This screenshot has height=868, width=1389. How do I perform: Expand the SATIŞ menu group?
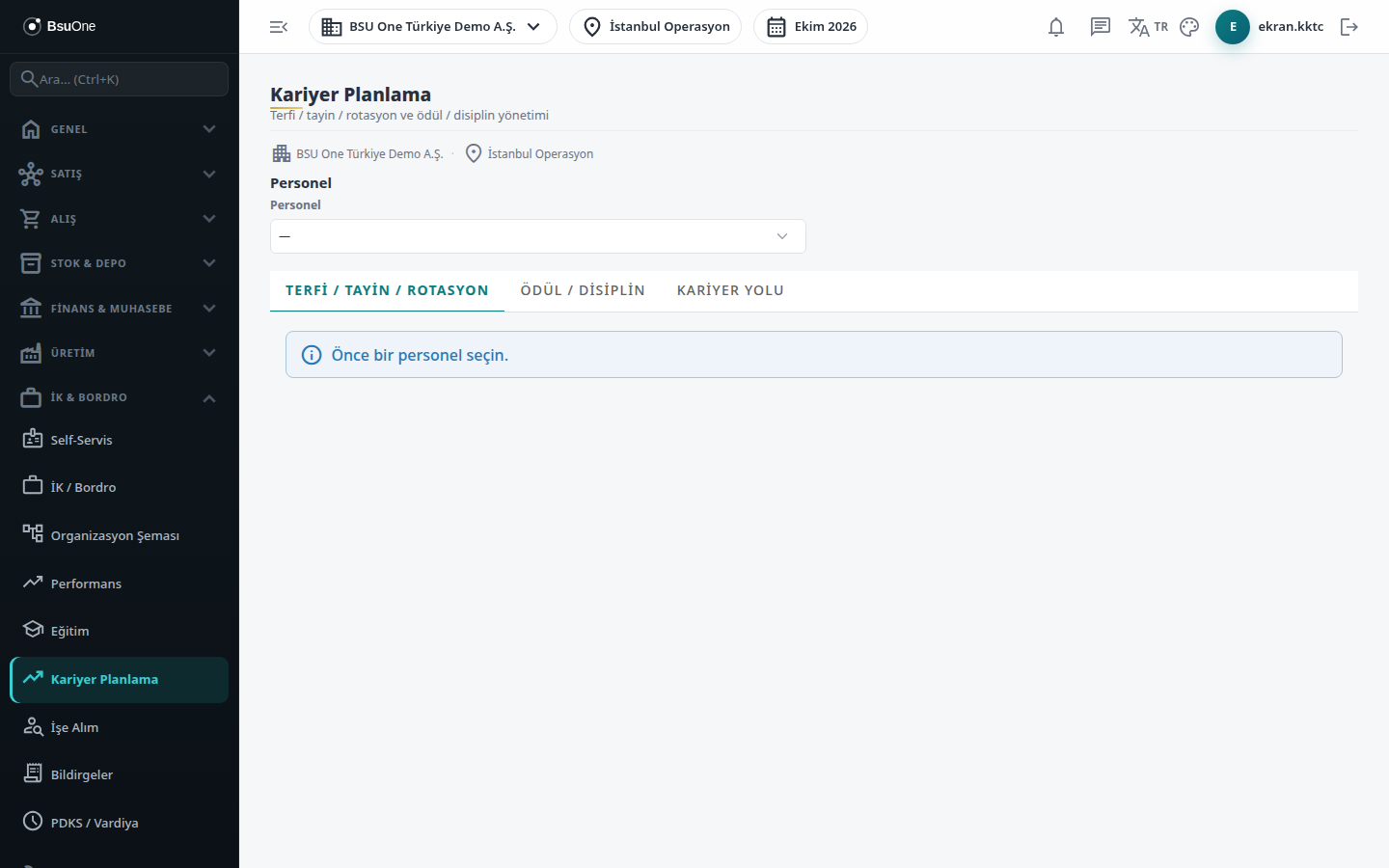click(120, 174)
